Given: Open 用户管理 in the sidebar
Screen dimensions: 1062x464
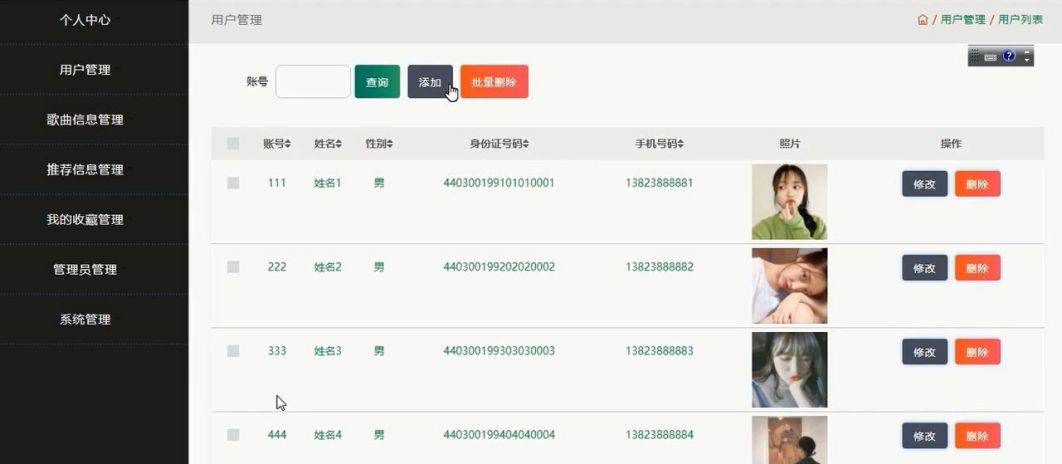Looking at the screenshot, I should (x=85, y=70).
